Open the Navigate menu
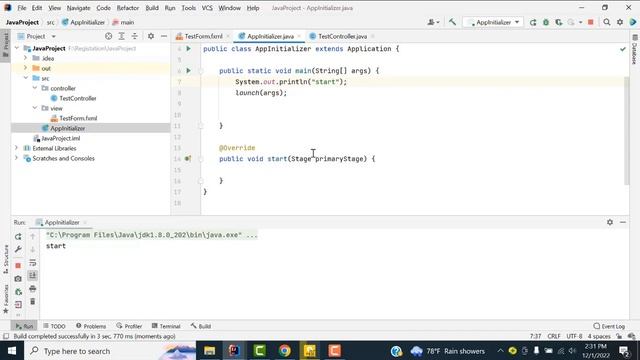 click(78, 8)
